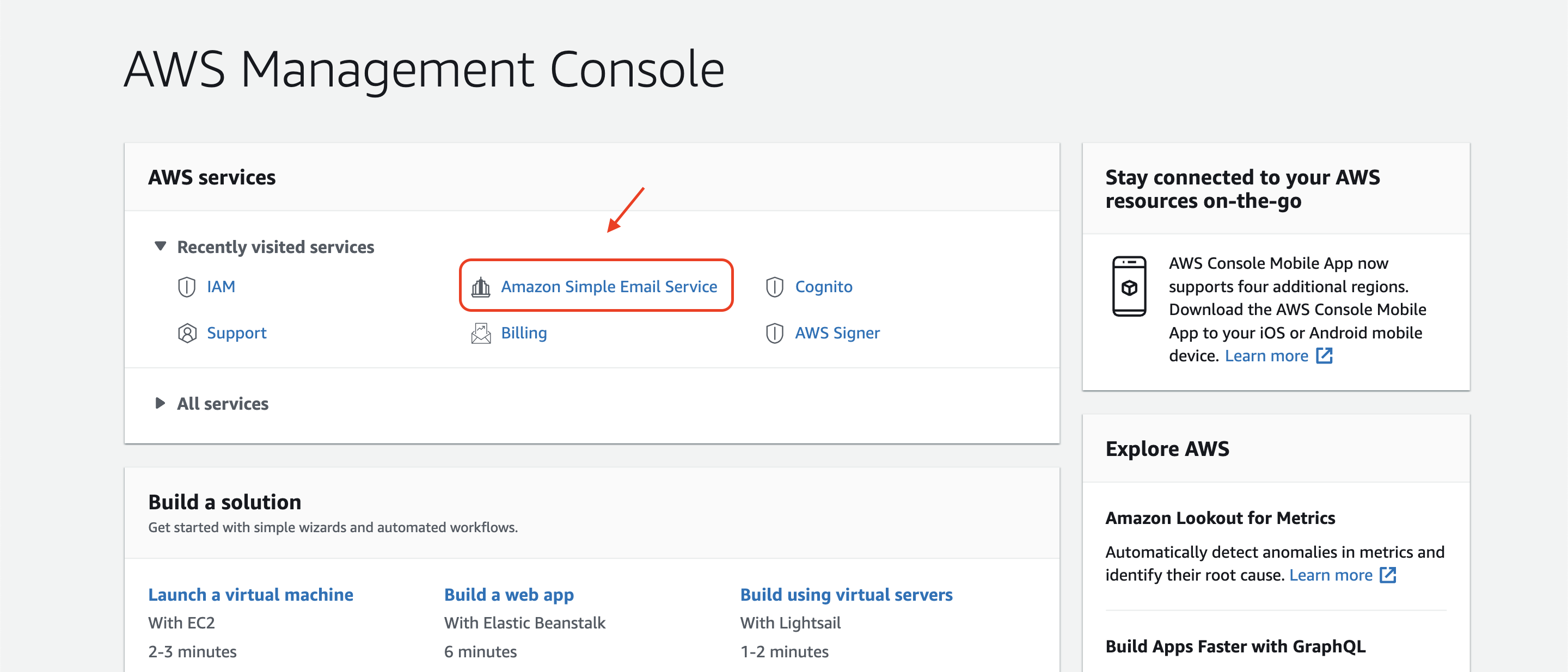Viewport: 1568px width, 672px height.
Task: Click the AWS Management Console title
Action: coord(424,70)
